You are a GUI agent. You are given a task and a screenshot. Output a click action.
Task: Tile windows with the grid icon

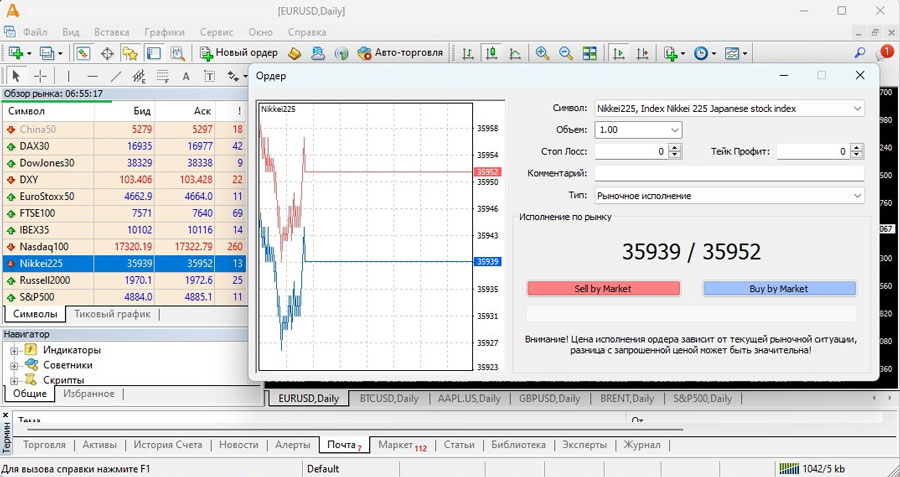pos(589,53)
